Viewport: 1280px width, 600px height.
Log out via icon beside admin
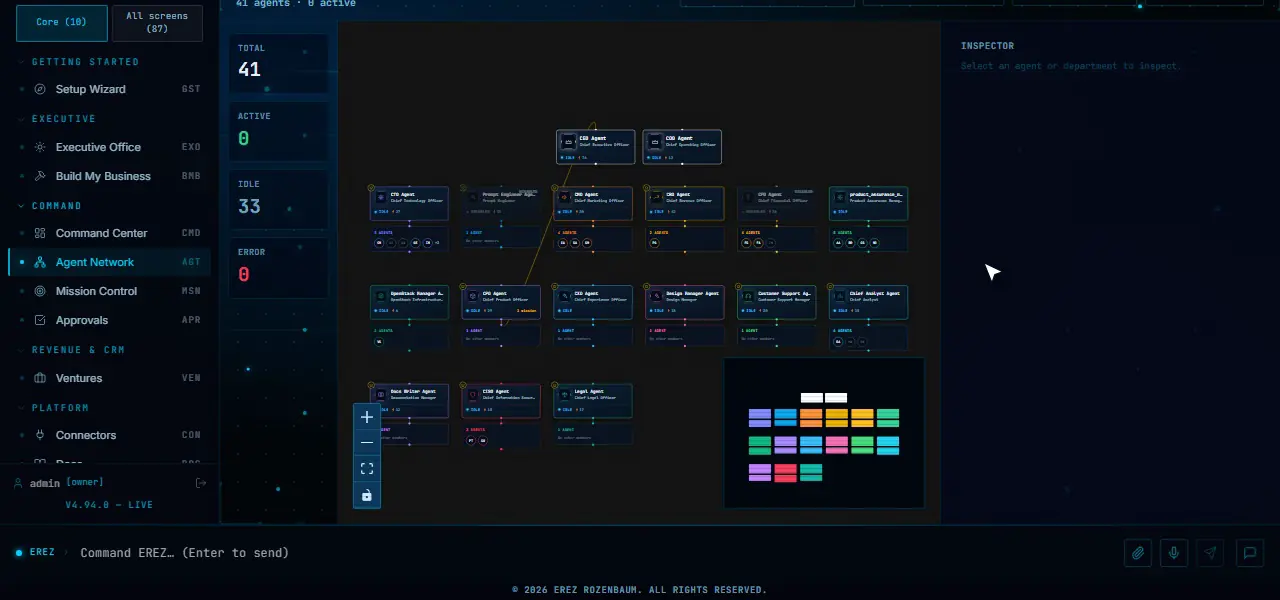tap(201, 483)
